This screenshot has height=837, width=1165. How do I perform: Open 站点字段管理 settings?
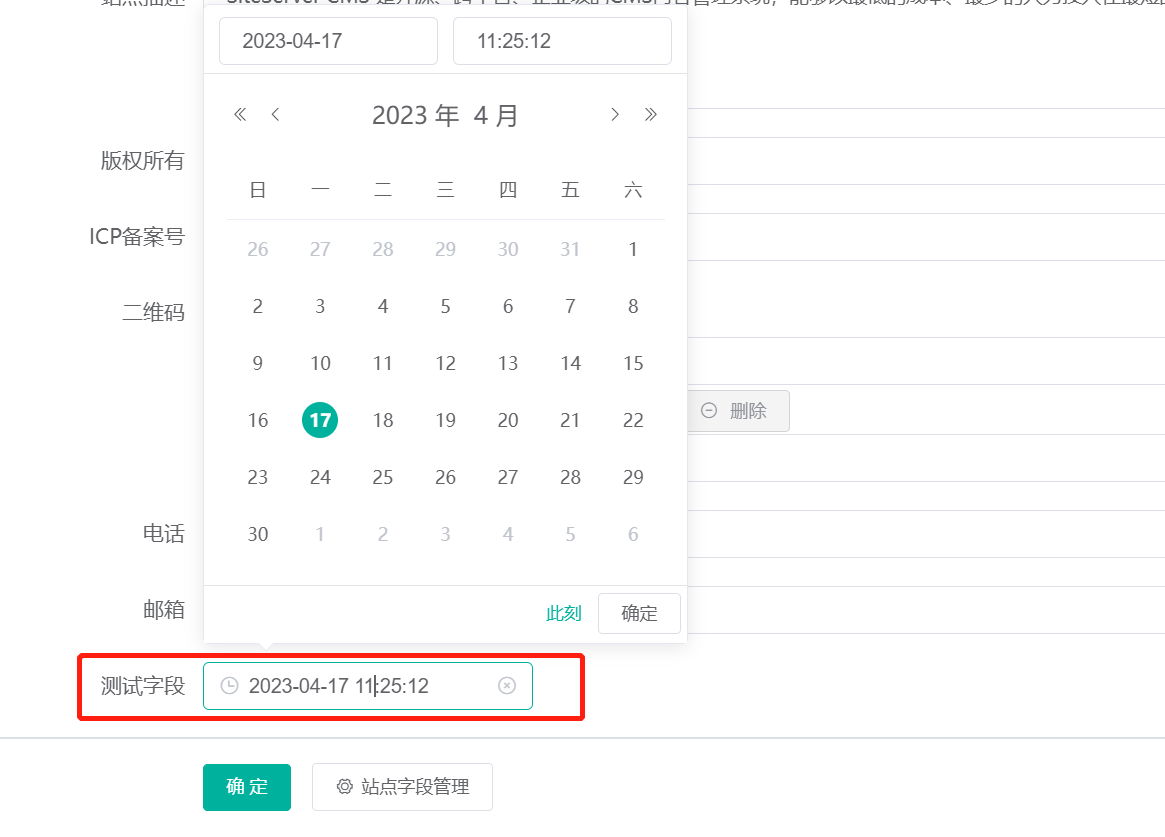[402, 787]
